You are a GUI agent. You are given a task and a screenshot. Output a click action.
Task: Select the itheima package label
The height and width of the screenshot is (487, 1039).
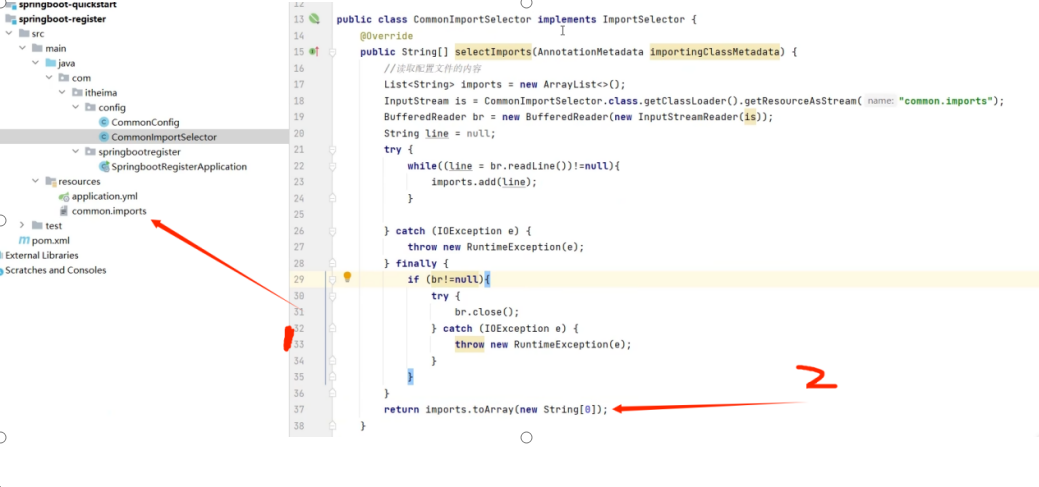click(101, 93)
